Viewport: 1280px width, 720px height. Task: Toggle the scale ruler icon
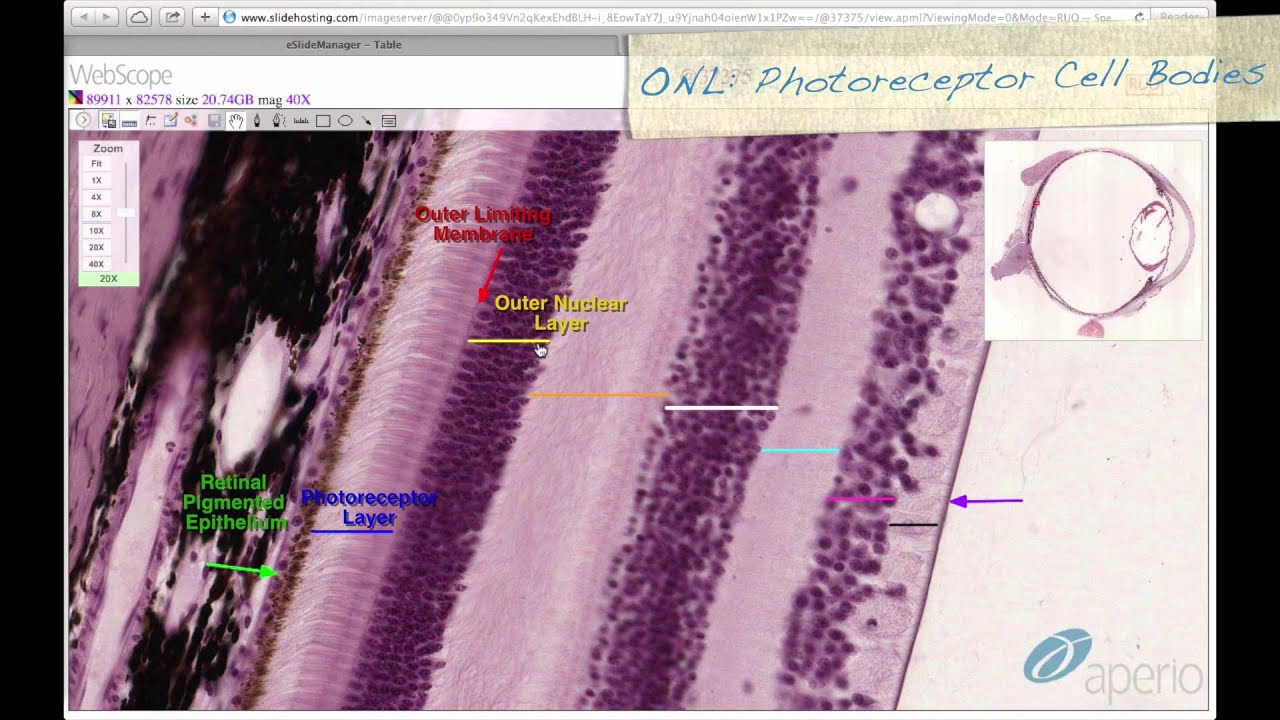click(129, 121)
